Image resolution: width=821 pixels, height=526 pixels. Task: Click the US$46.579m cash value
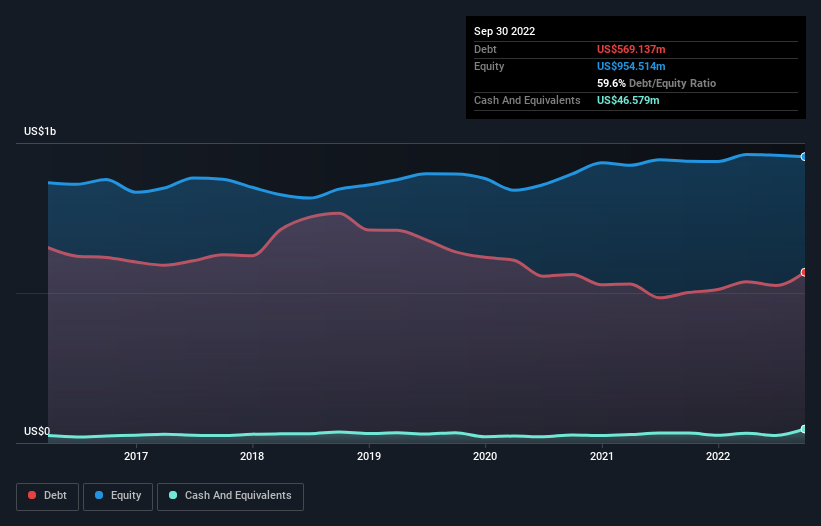pyautogui.click(x=628, y=100)
